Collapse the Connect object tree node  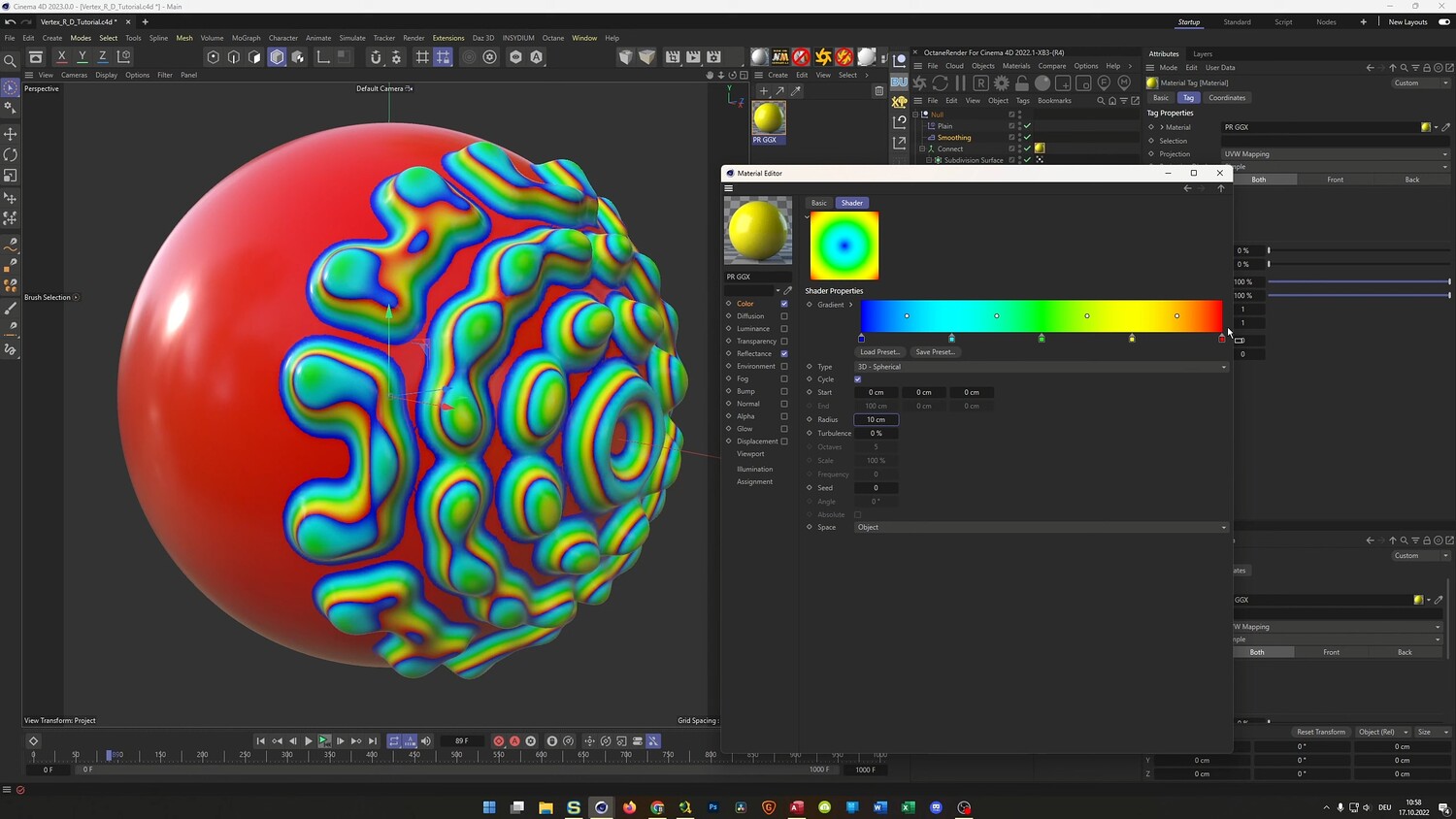tap(922, 149)
